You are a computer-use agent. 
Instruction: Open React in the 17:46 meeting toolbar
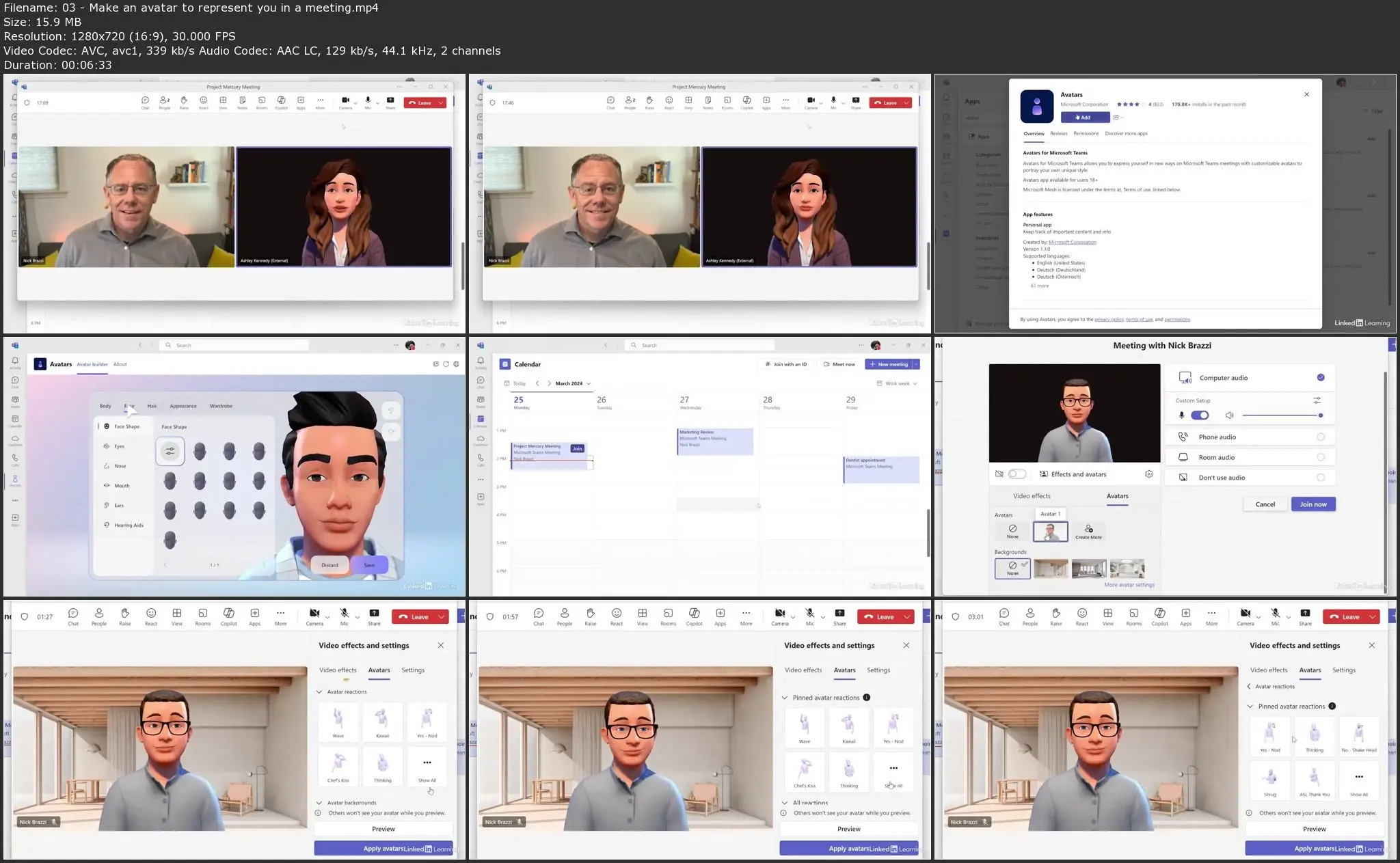669,102
